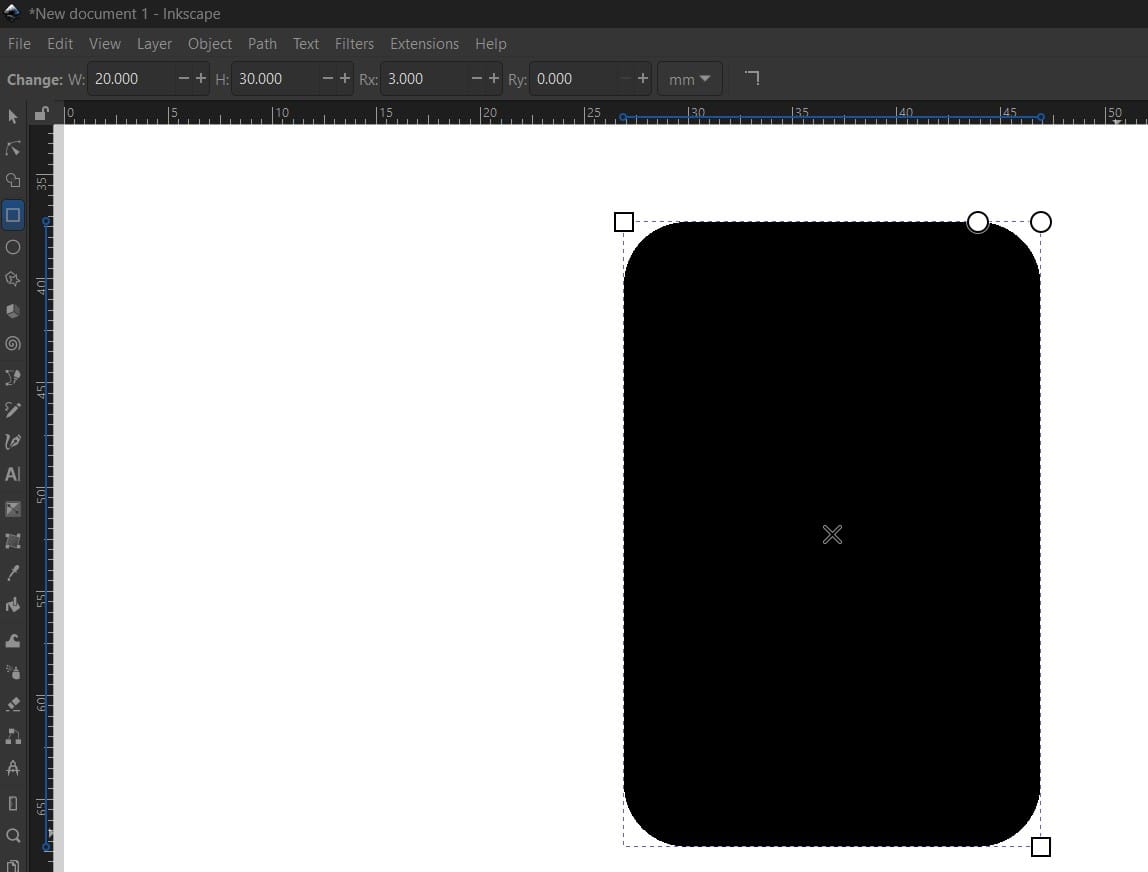Activate the Eraser tool

(x=13, y=704)
